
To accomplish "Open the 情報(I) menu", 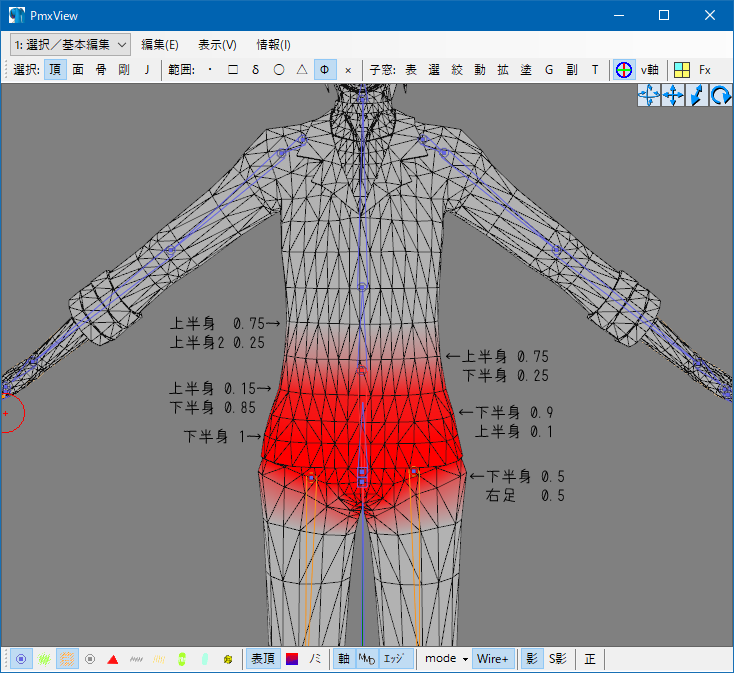I will coord(273,45).
